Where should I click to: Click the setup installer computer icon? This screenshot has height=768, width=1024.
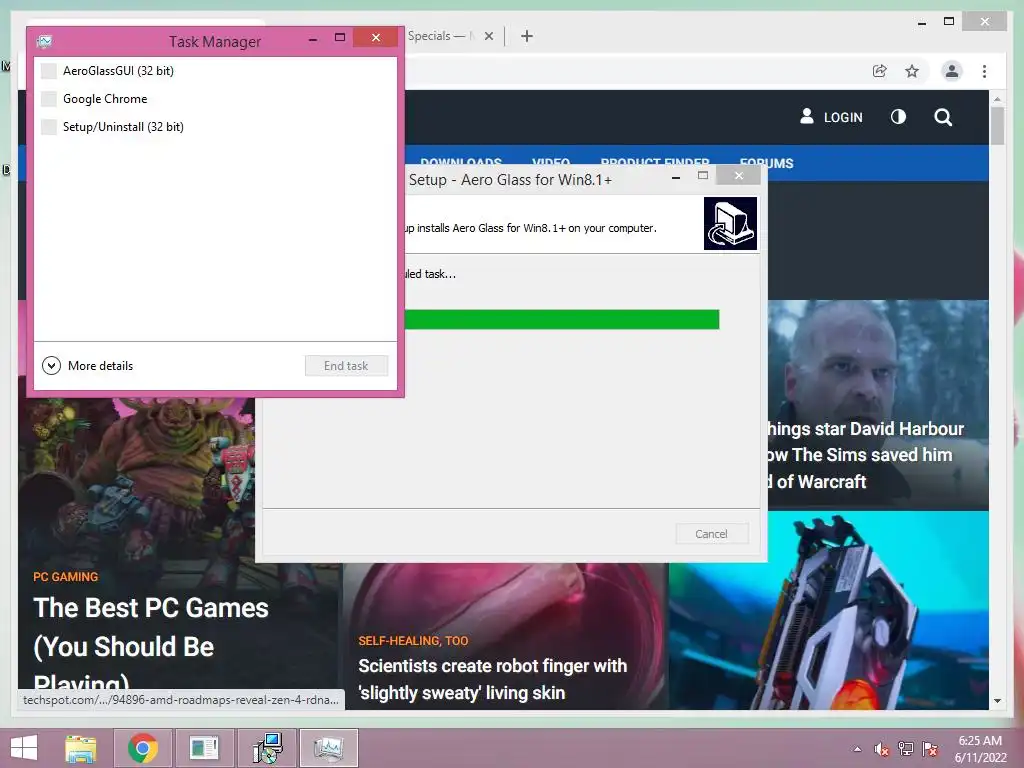[x=730, y=223]
